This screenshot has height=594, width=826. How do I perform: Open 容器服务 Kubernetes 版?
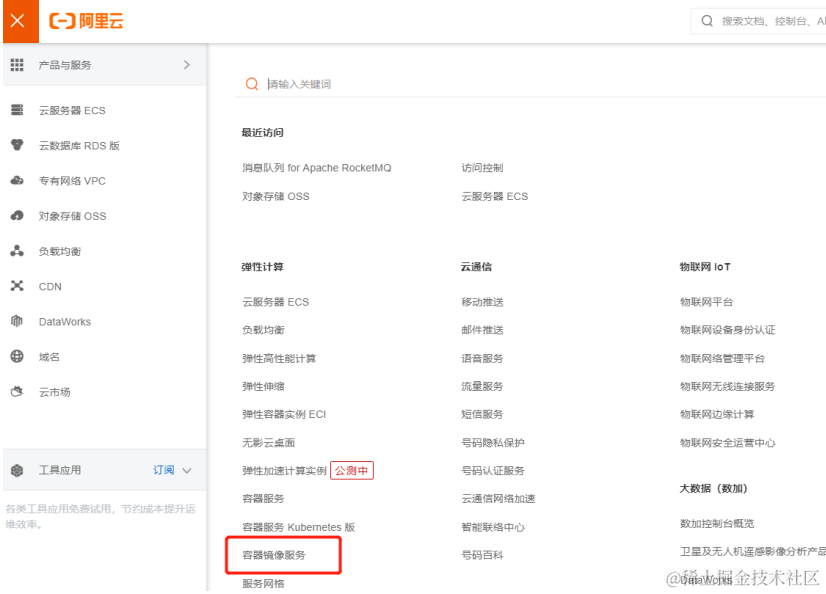pyautogui.click(x=298, y=527)
